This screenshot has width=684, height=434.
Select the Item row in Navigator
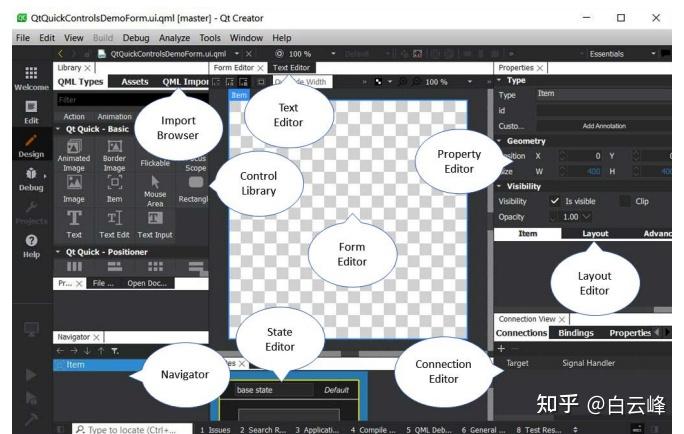coord(99,365)
